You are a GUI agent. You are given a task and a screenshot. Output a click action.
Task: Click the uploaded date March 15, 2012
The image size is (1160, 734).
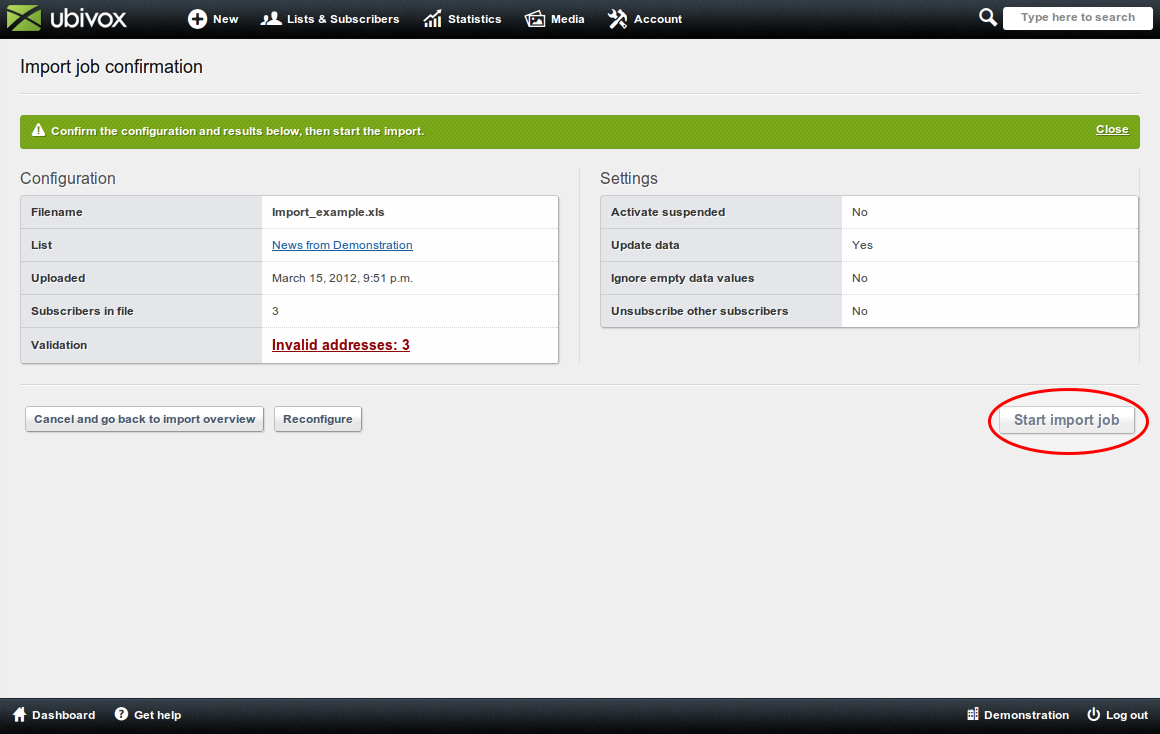[342, 278]
